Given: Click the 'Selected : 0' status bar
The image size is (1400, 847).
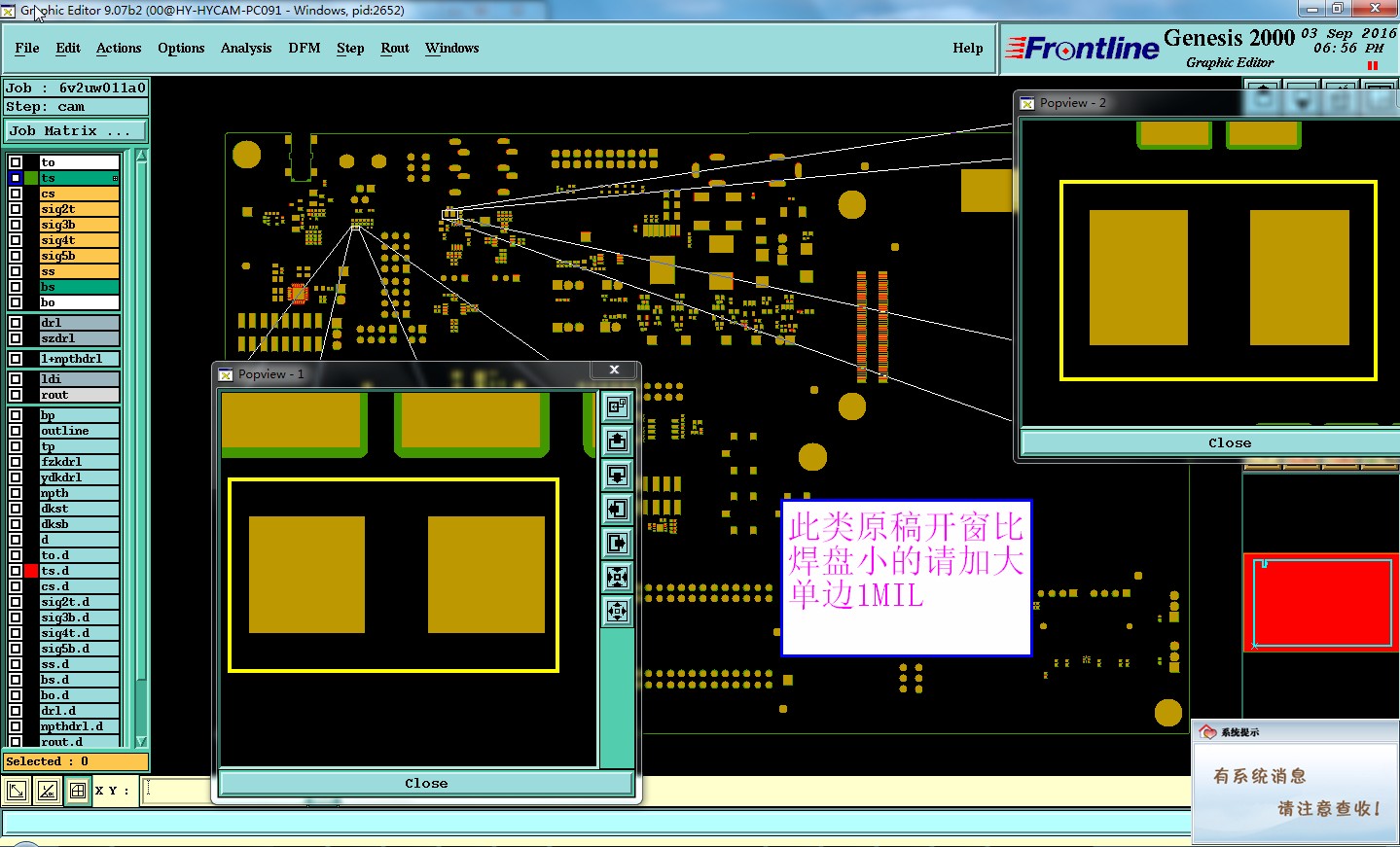Looking at the screenshot, I should (76, 761).
